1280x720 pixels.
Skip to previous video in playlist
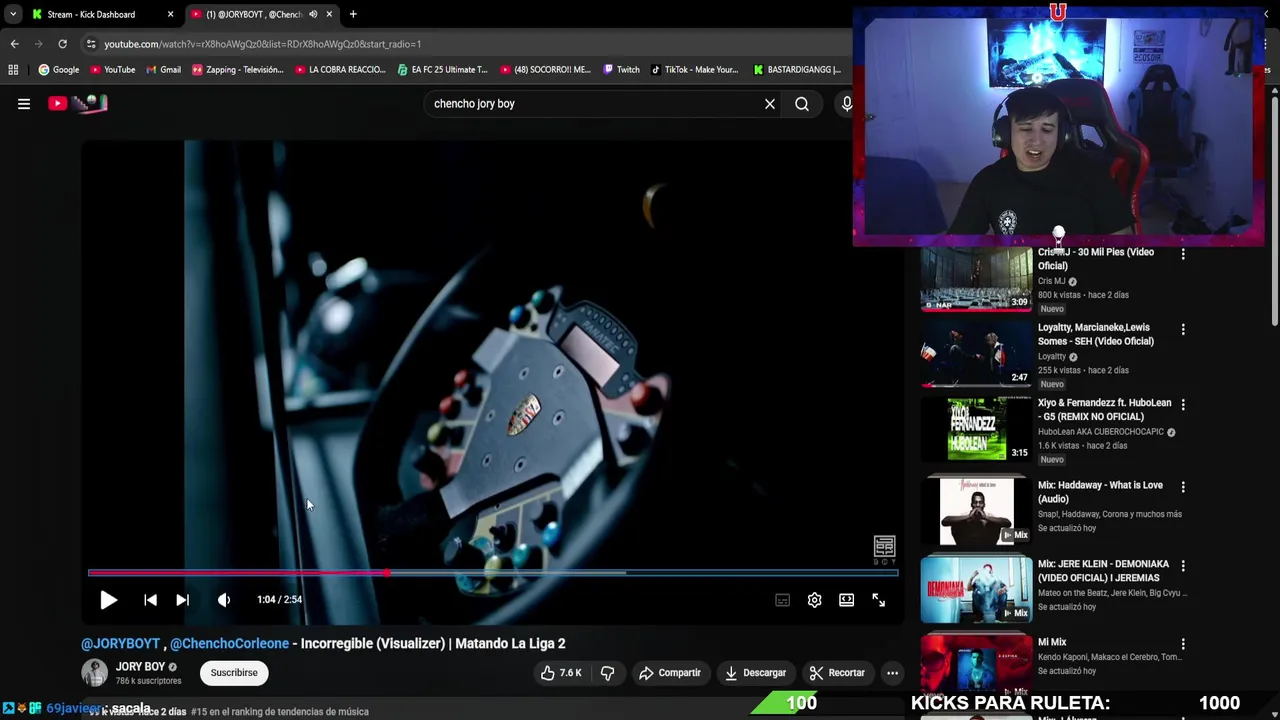[150, 600]
